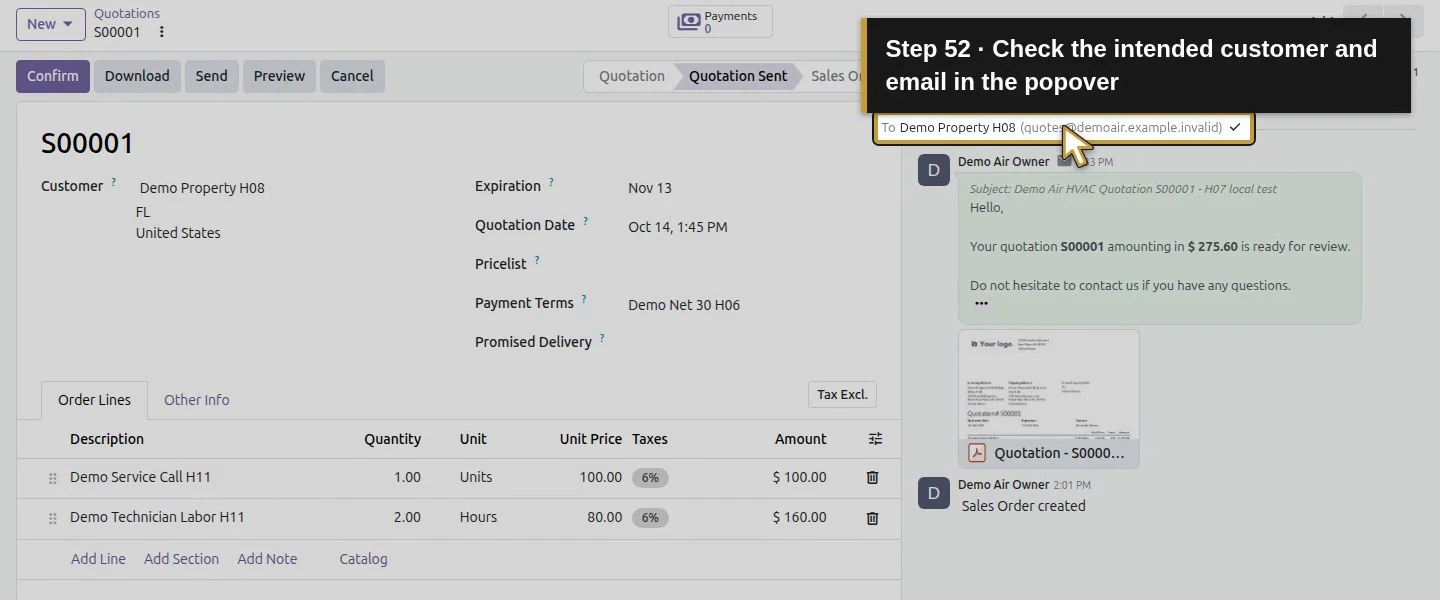This screenshot has width=1440, height=600.
Task: Click the 6% tax tag on Demo Service Call
Action: coord(650,478)
